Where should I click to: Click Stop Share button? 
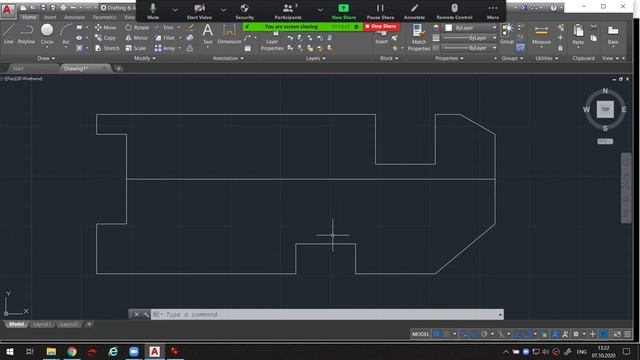(381, 27)
